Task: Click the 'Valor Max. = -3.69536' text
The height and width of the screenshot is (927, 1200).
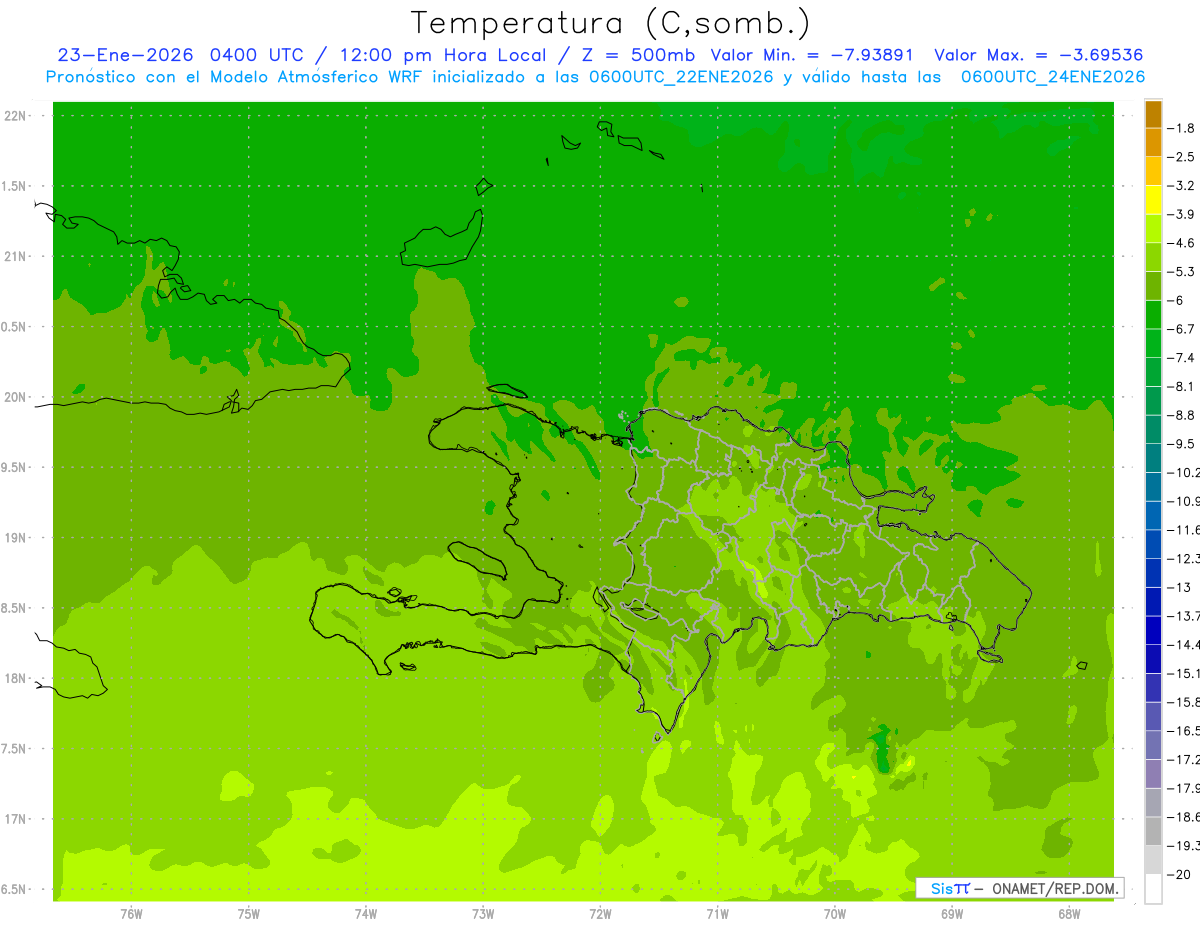Action: [x=1040, y=55]
